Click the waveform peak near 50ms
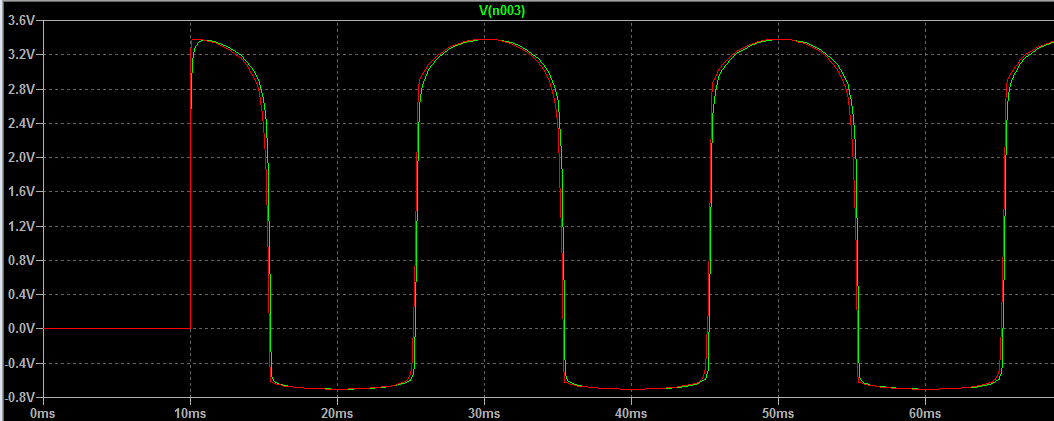The width and height of the screenshot is (1054, 421). (x=778, y=40)
